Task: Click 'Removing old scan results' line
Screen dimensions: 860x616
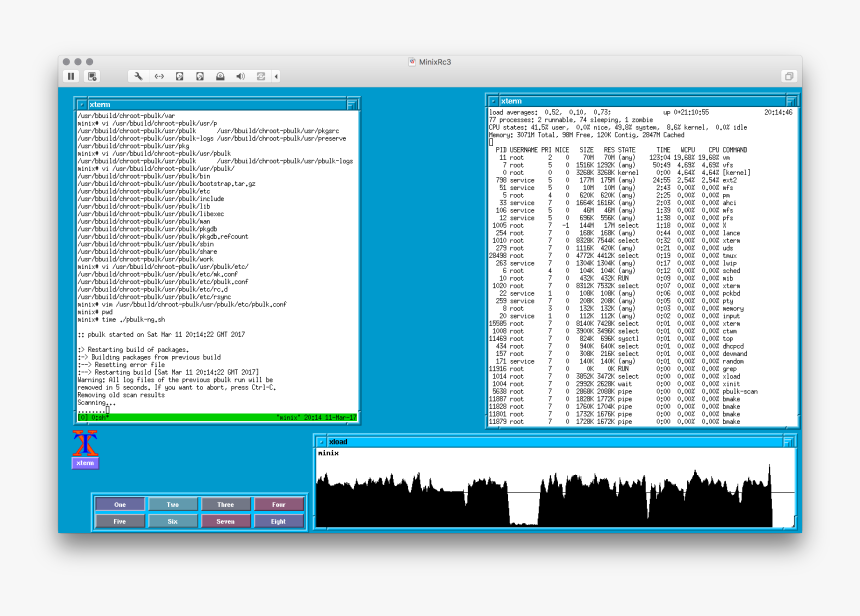Action: click(121, 395)
